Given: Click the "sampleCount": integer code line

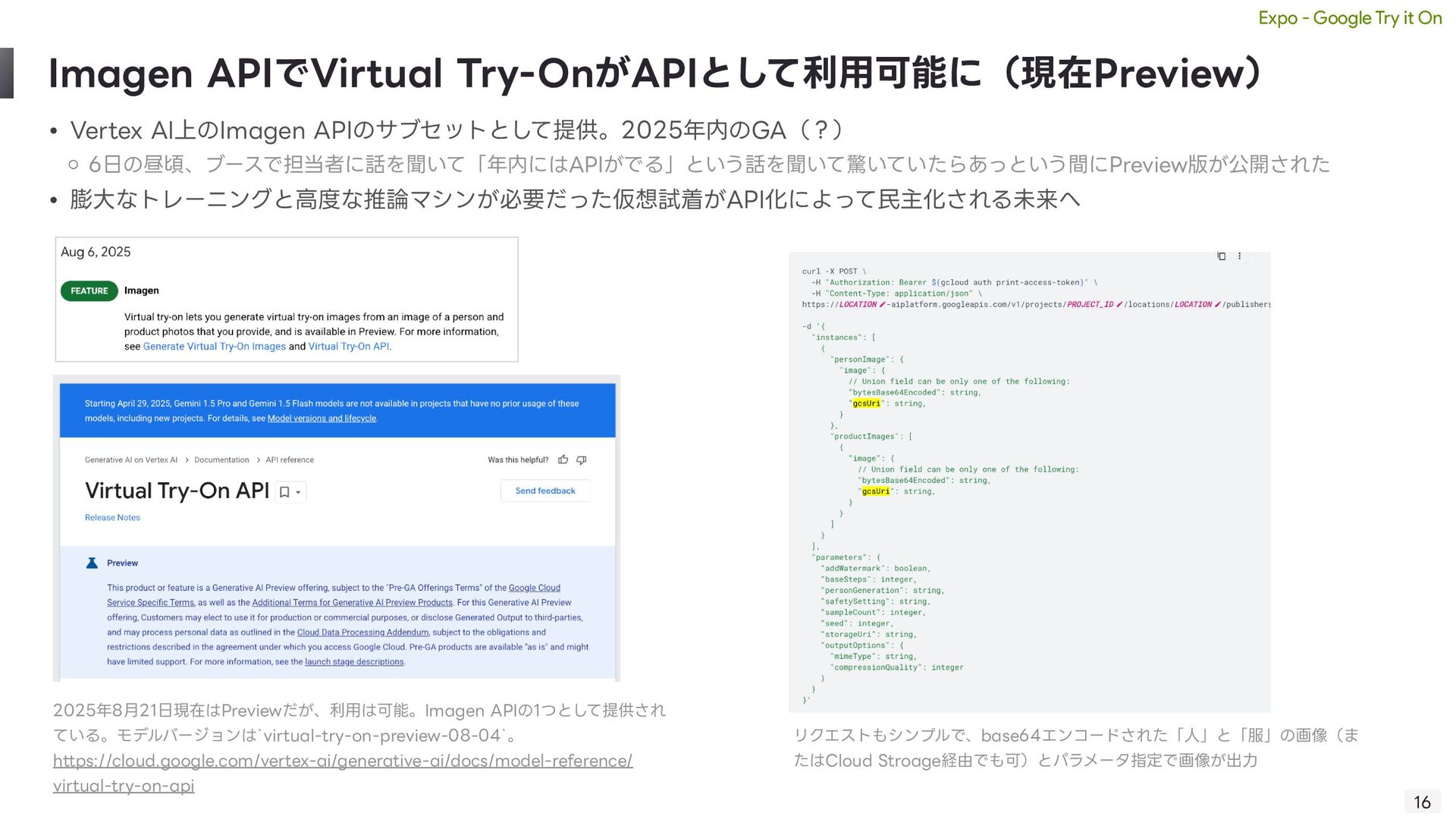Looking at the screenshot, I should (873, 613).
